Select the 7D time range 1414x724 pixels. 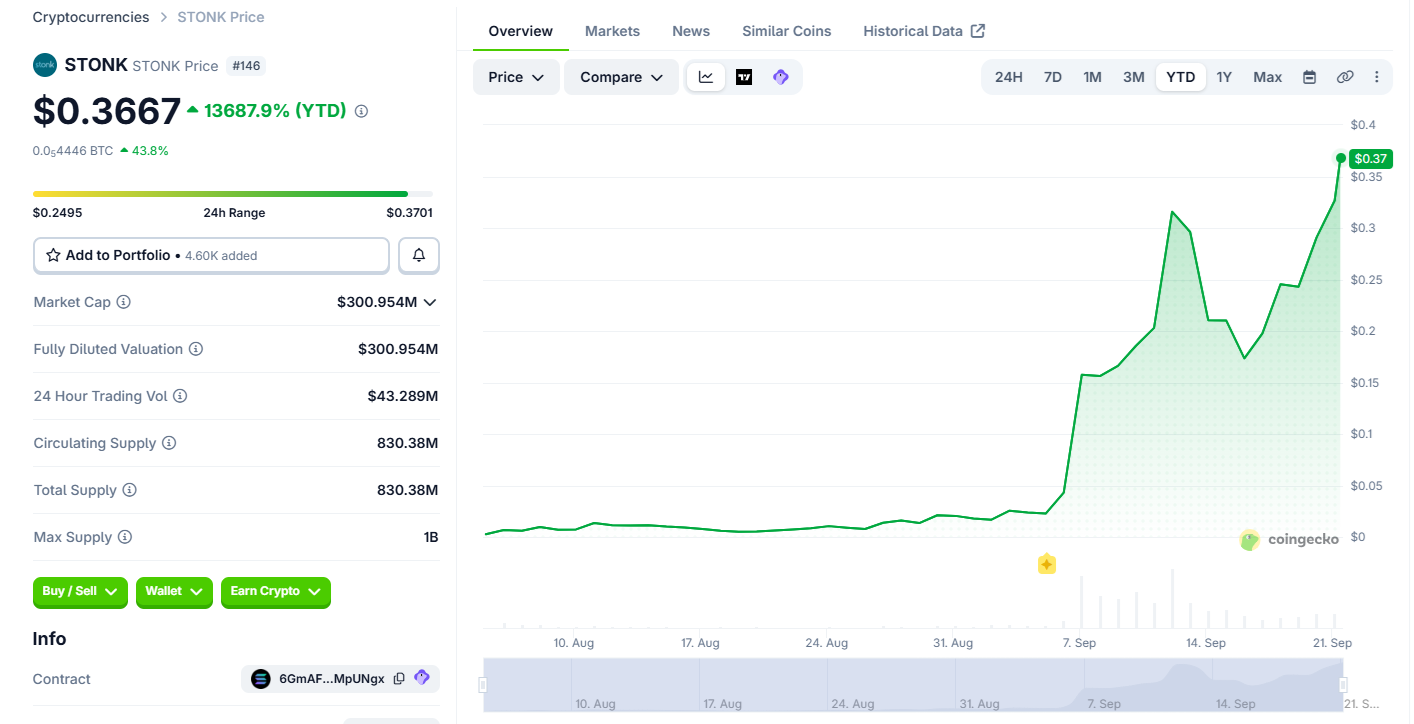coord(1053,77)
